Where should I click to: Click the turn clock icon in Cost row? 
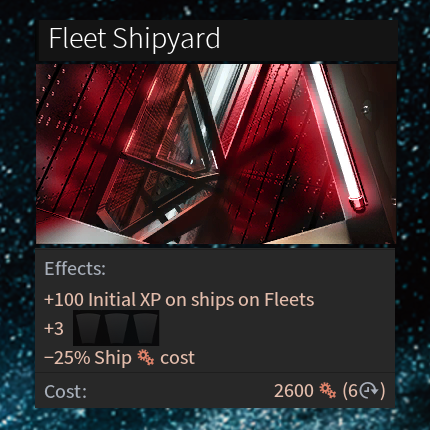(370, 390)
